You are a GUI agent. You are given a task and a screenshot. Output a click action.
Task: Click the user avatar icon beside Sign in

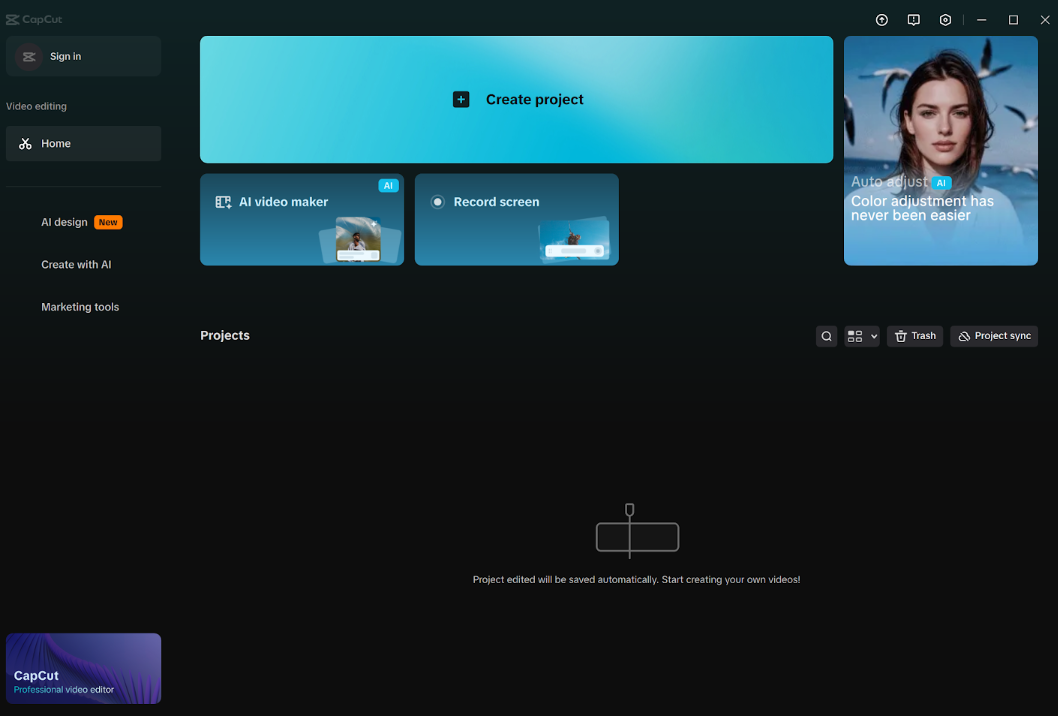point(29,57)
